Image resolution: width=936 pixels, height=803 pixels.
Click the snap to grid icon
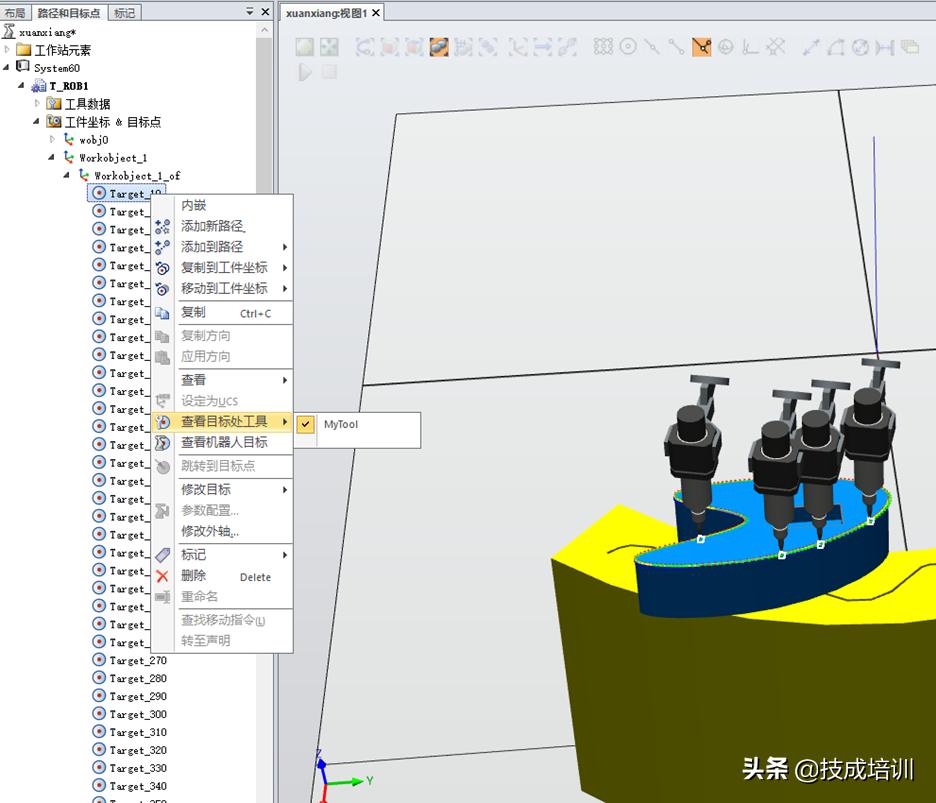[603, 47]
